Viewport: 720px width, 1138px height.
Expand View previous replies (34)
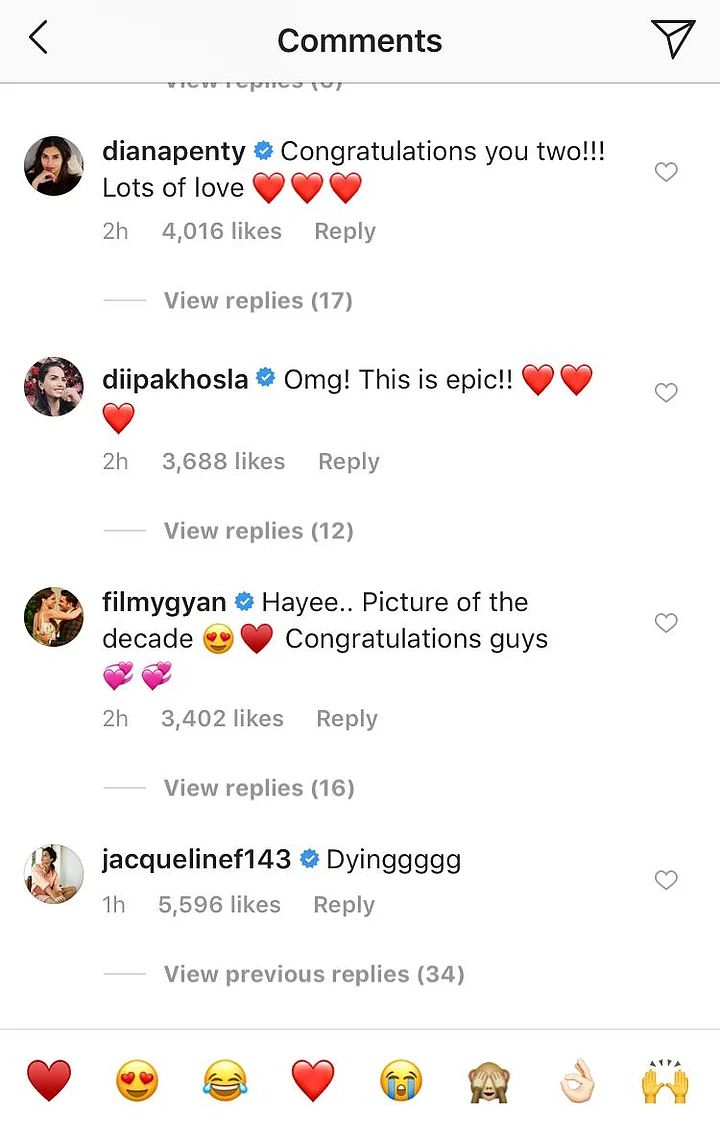(314, 974)
